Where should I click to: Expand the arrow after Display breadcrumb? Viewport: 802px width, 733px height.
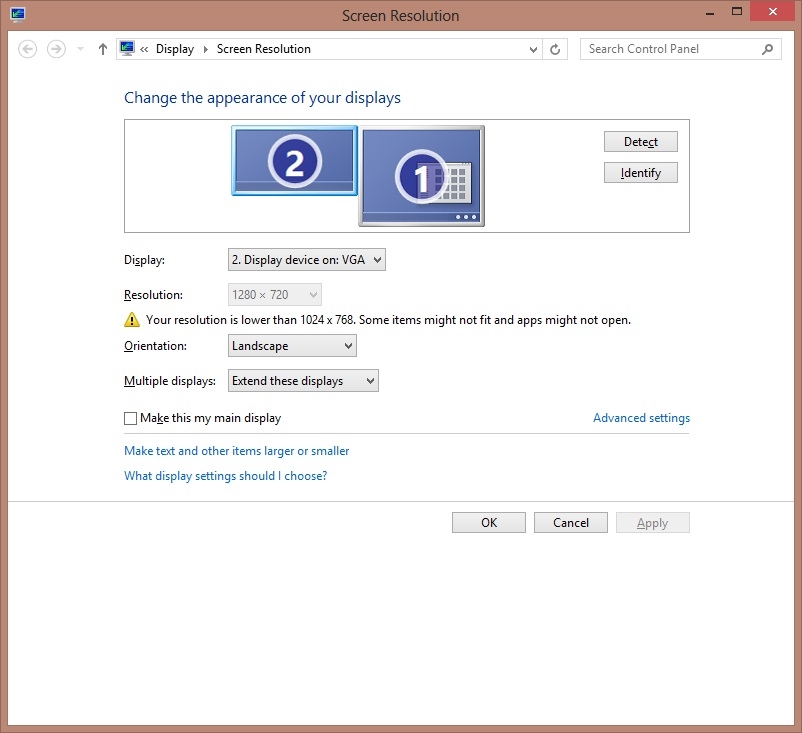[x=206, y=49]
